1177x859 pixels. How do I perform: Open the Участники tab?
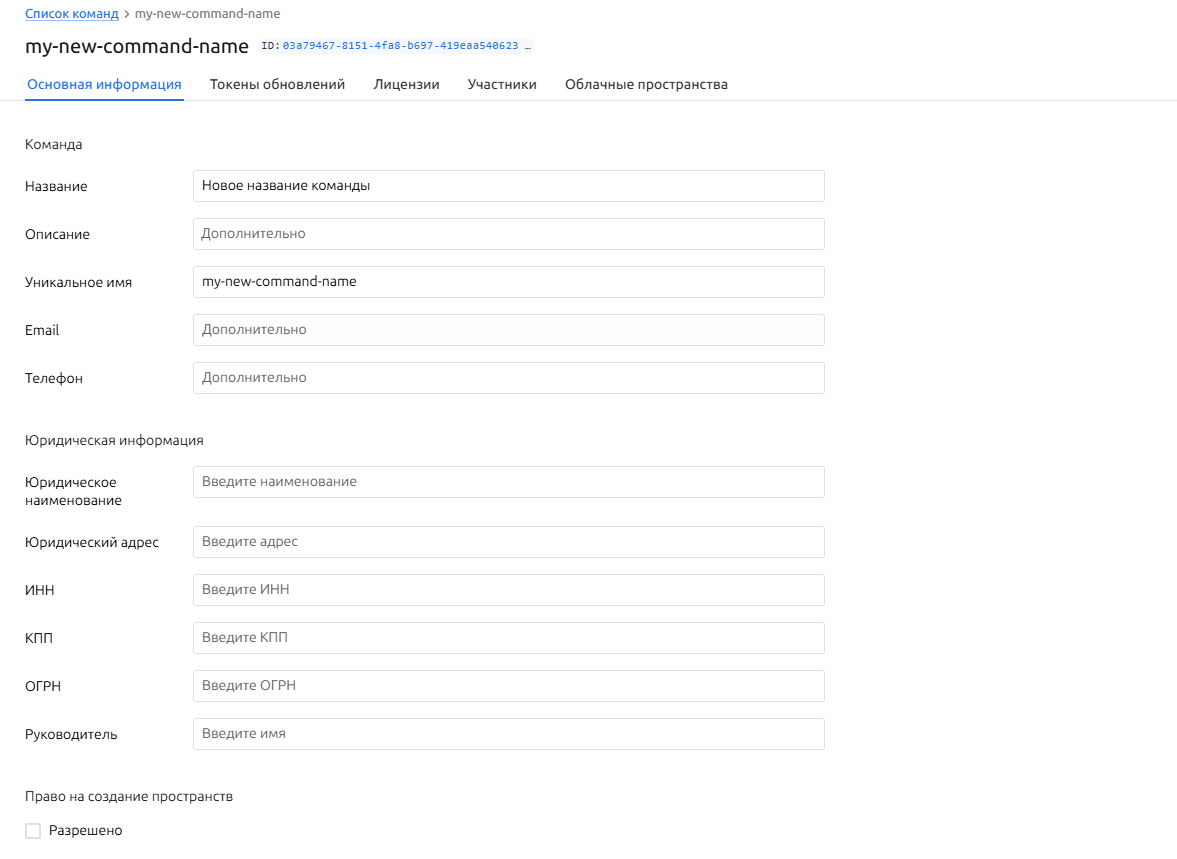point(502,85)
